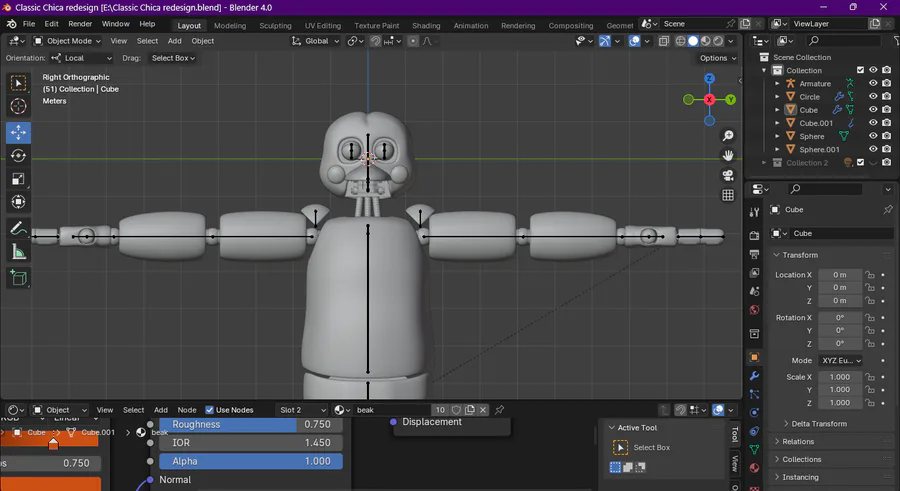The image size is (900, 491).
Task: Hide Circle object via eye icon
Action: (x=873, y=96)
